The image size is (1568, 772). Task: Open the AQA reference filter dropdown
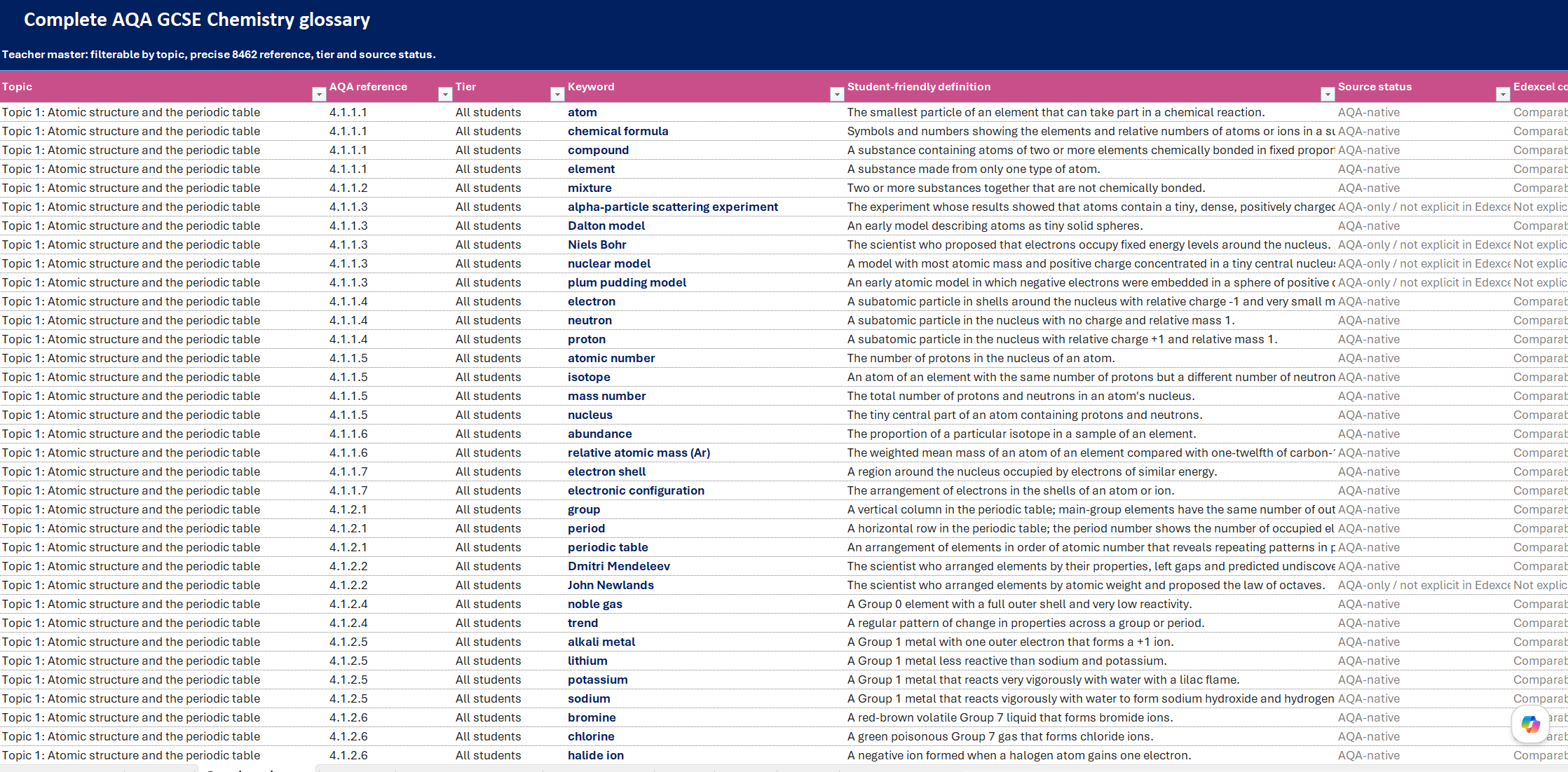pyautogui.click(x=444, y=94)
